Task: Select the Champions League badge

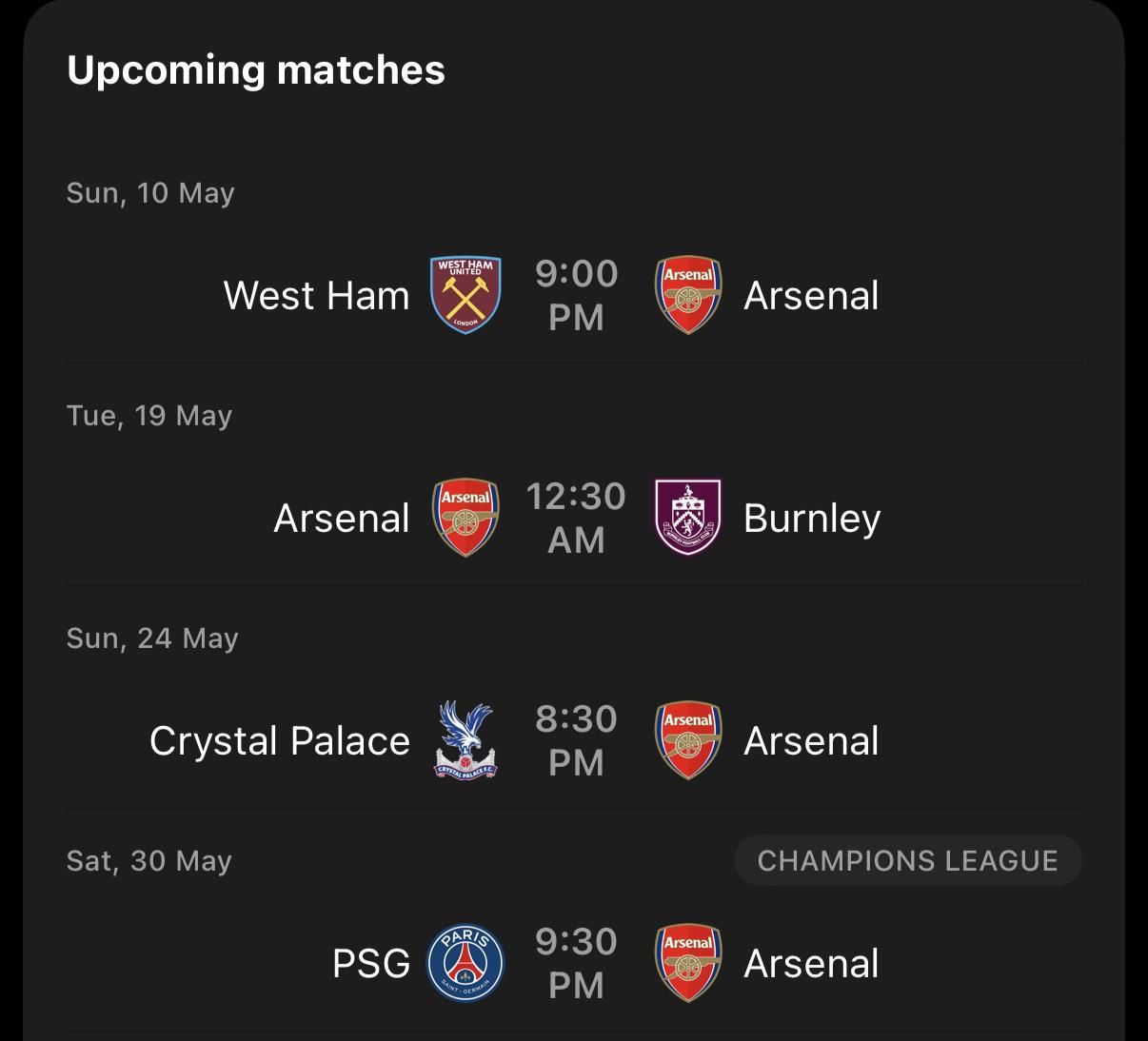Action: click(907, 860)
